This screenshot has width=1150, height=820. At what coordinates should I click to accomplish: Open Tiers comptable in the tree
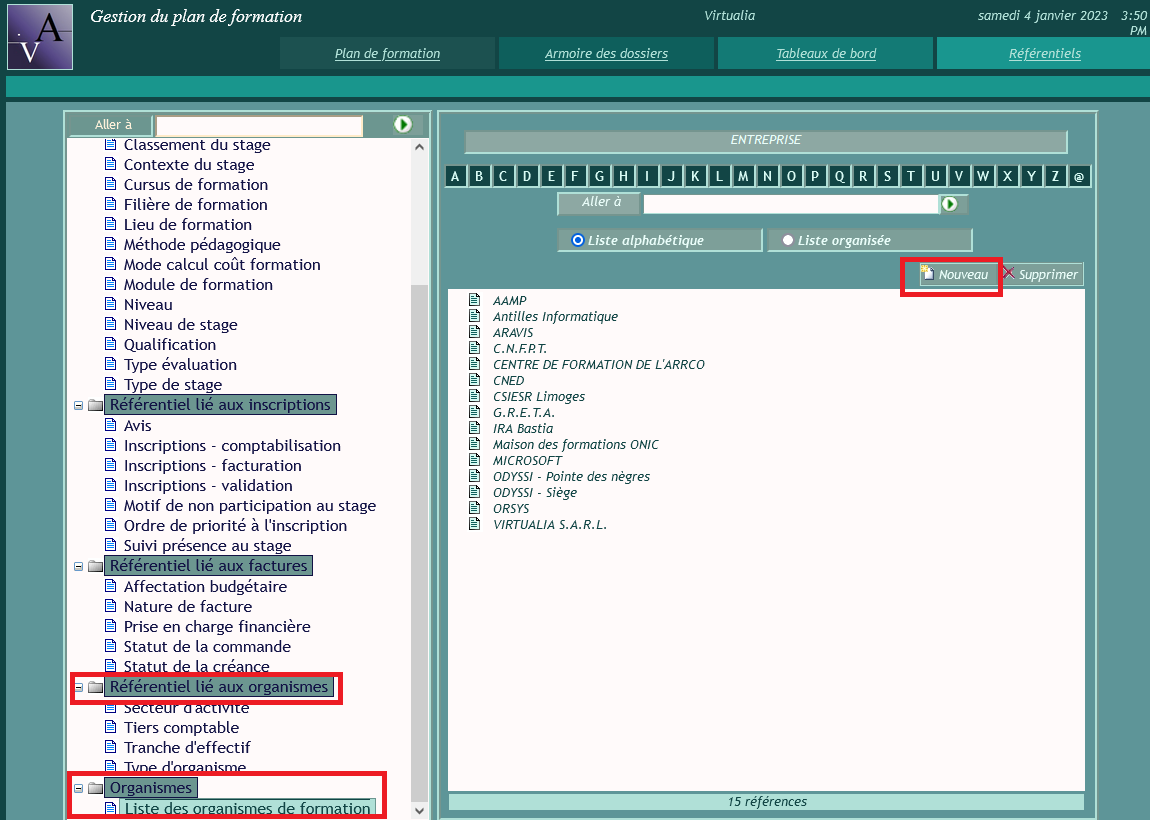tap(181, 728)
